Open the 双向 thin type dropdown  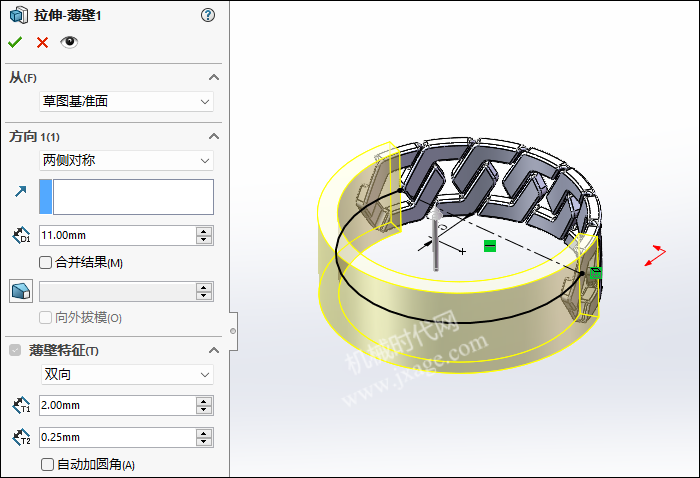pos(127,374)
